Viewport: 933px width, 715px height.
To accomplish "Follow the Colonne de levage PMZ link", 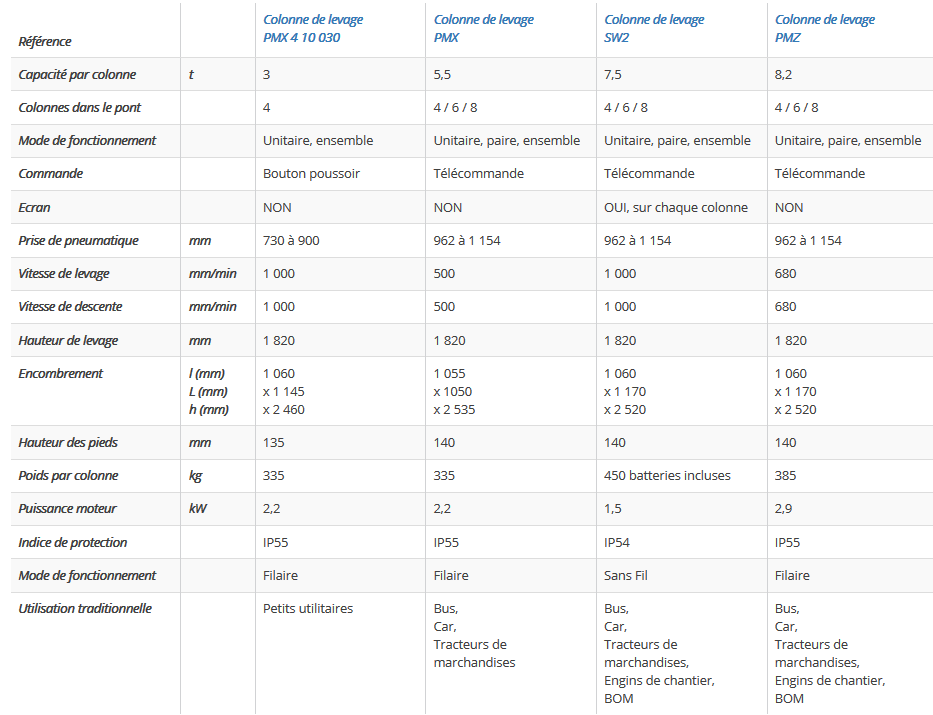I will pyautogui.click(x=824, y=28).
